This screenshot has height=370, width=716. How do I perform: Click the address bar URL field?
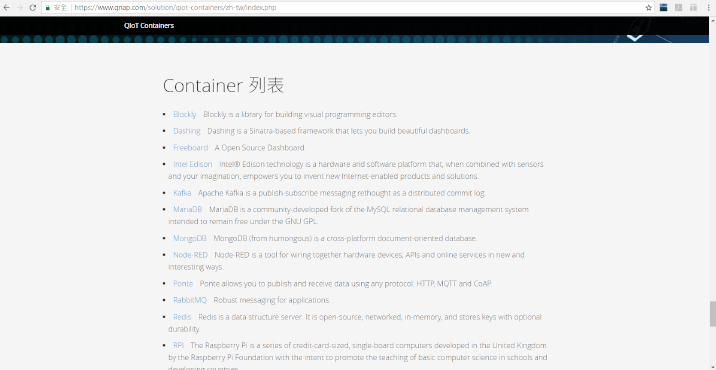pos(347,8)
